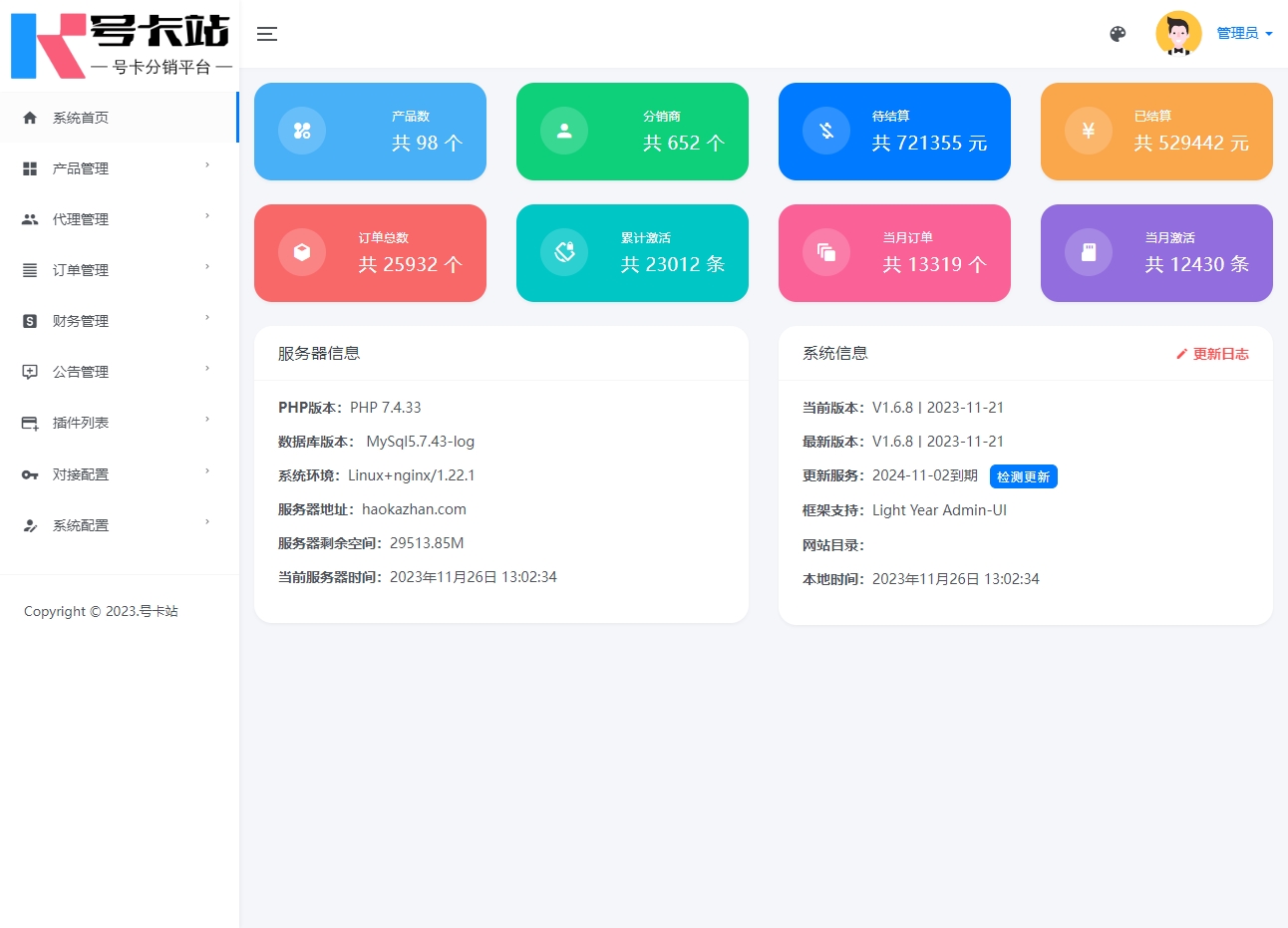Viewport: 1288px width, 928px height.
Task: Click the 分销商 person icon
Action: (564, 131)
